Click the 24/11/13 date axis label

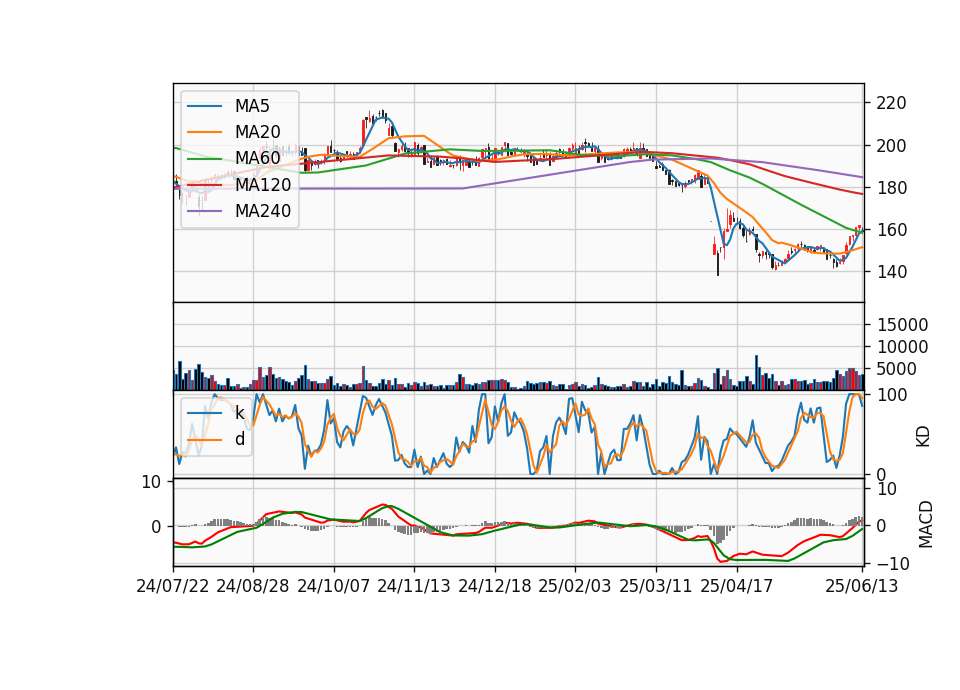[x=414, y=586]
